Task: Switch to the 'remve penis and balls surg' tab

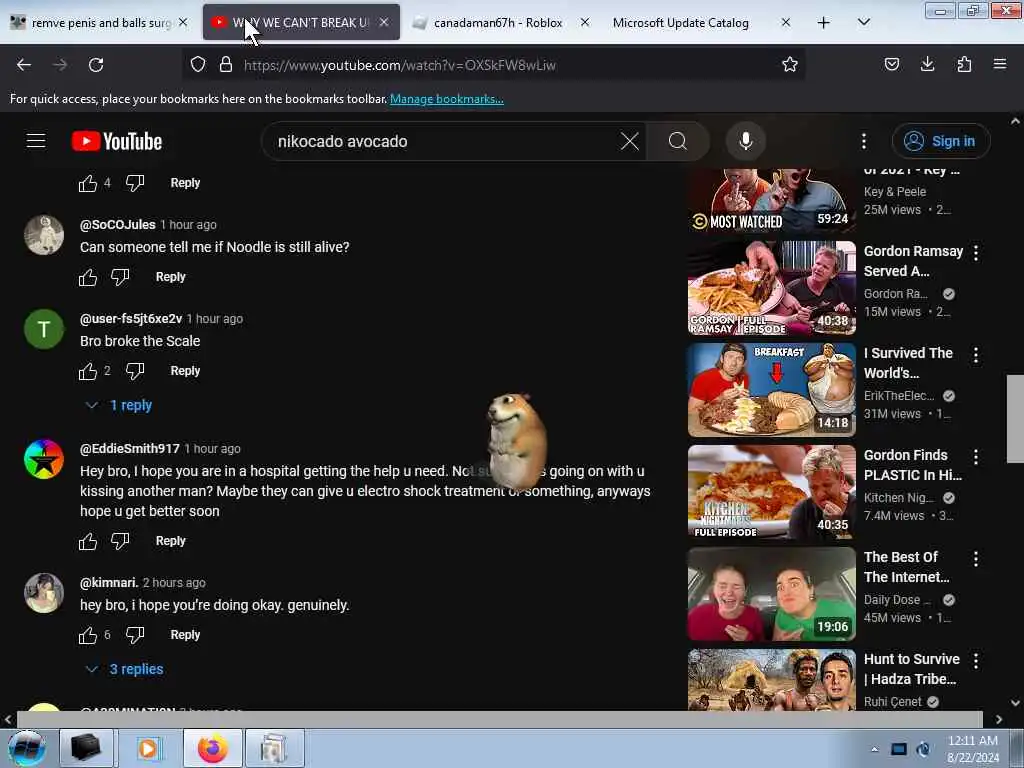Action: point(101,23)
